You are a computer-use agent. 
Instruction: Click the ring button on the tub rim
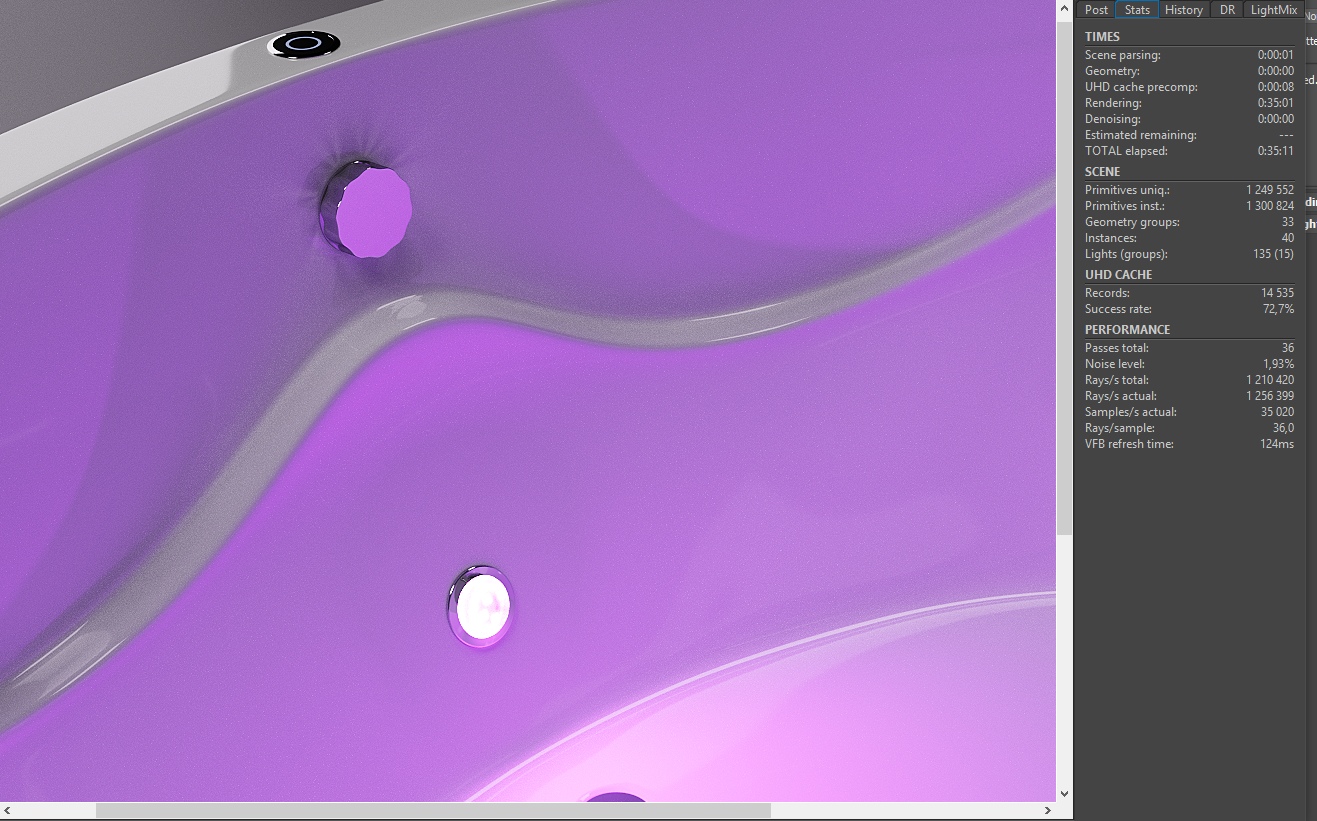(304, 44)
